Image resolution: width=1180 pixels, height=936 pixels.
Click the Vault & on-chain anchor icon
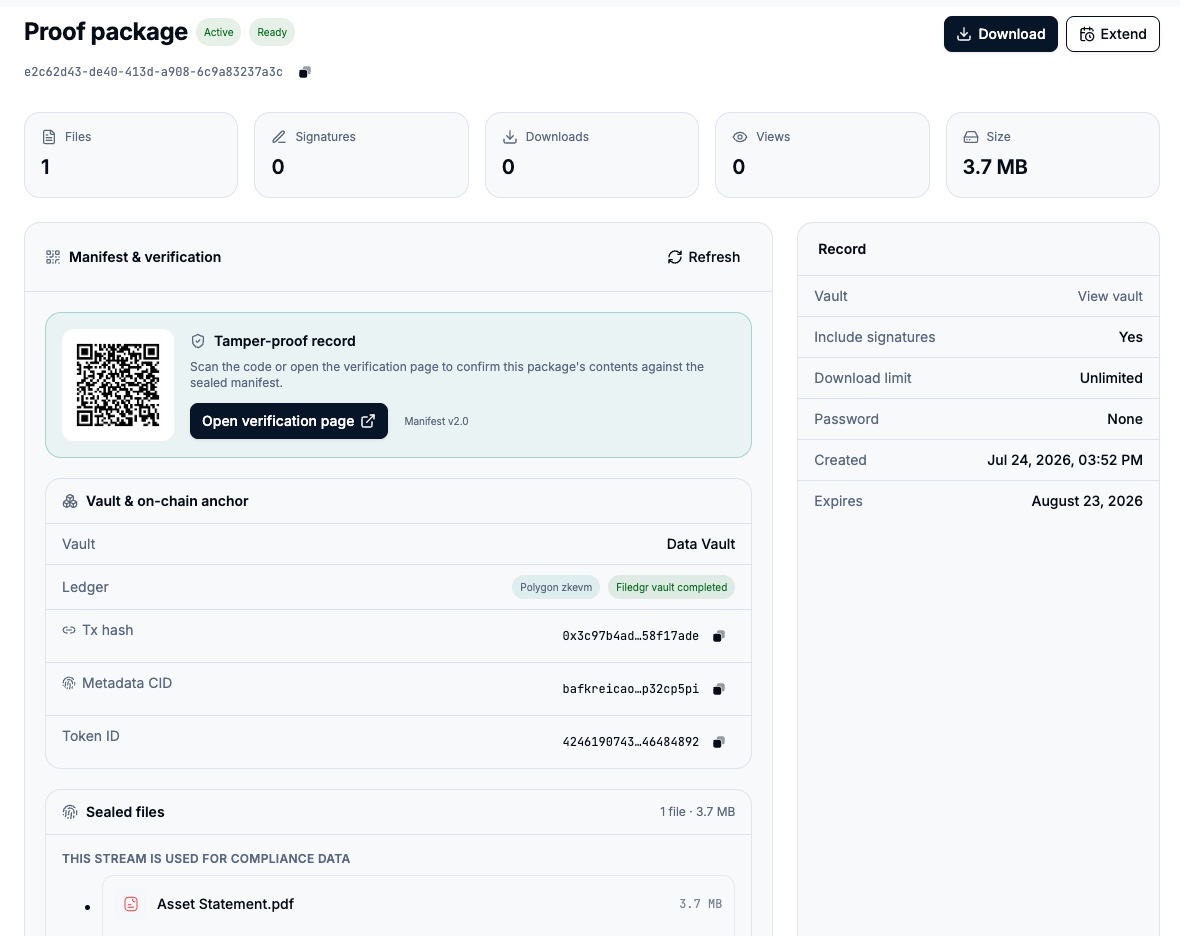pos(70,501)
